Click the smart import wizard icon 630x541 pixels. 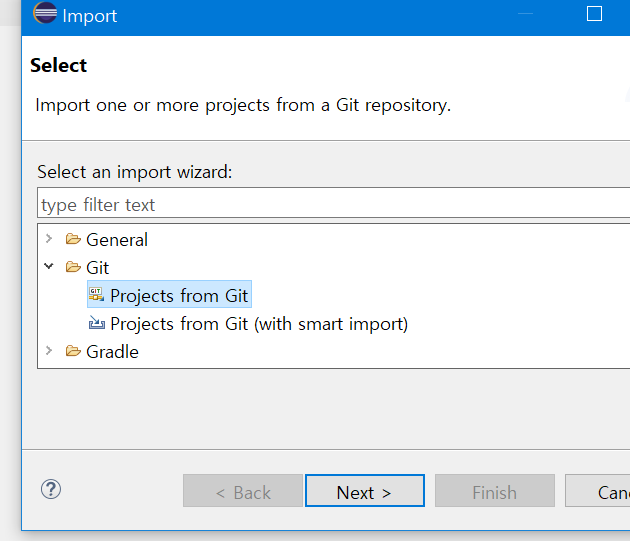[x=96, y=323]
